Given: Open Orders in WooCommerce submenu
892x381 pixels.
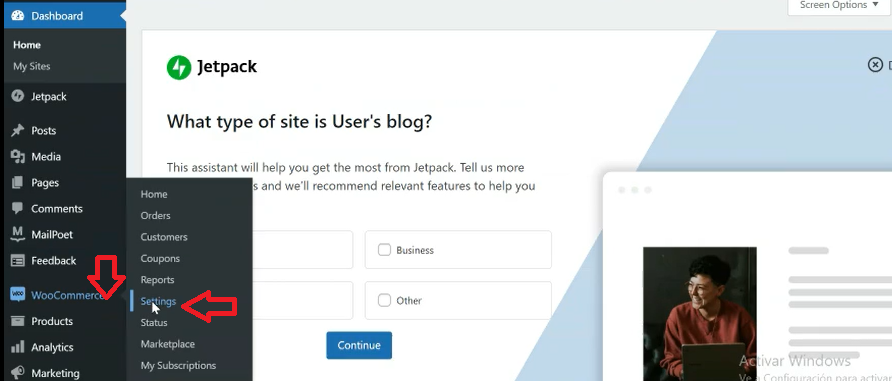Looking at the screenshot, I should coord(155,216).
